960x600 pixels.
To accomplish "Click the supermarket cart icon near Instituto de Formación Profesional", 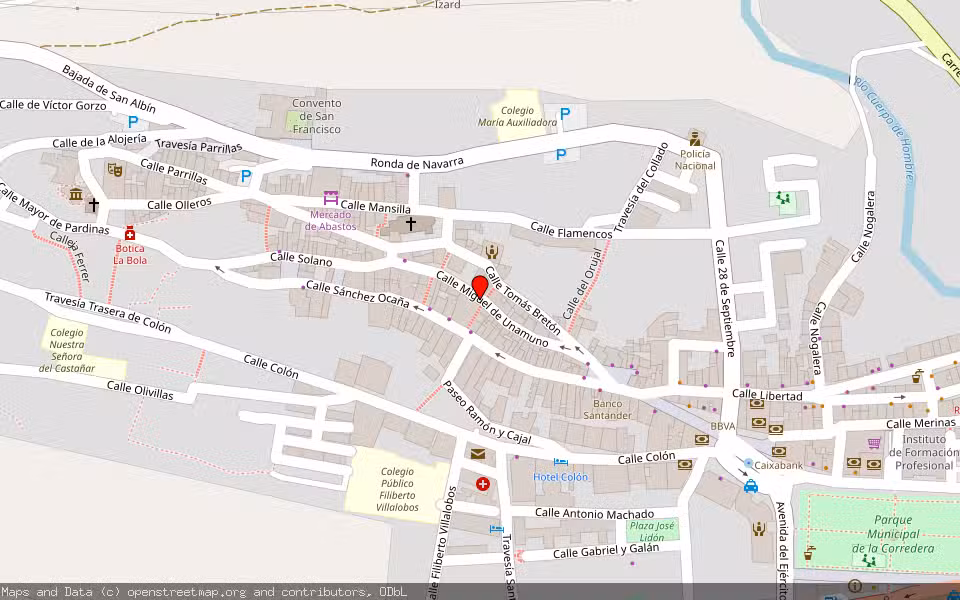I will 873,442.
